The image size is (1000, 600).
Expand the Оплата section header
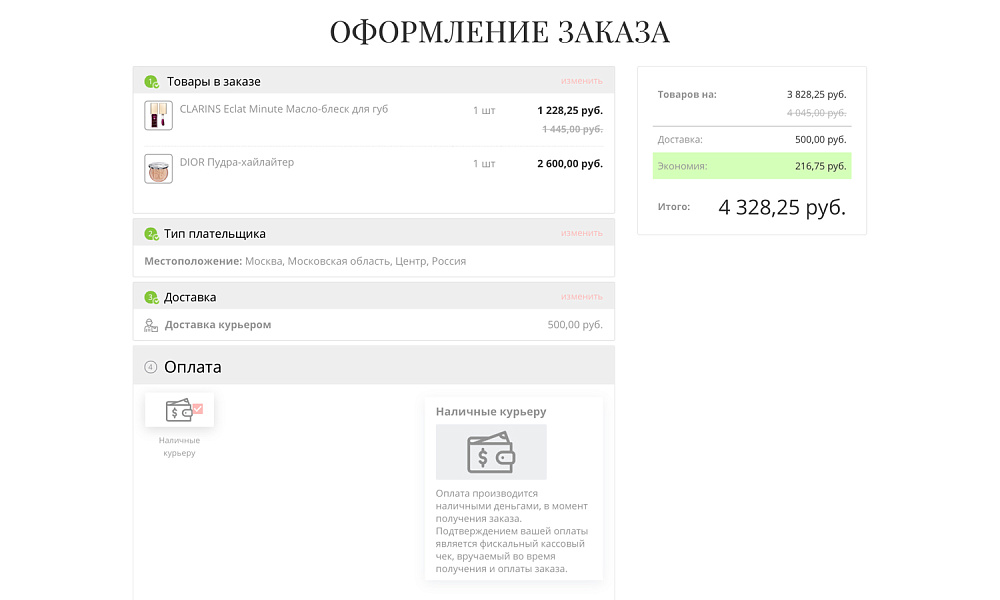(x=193, y=367)
